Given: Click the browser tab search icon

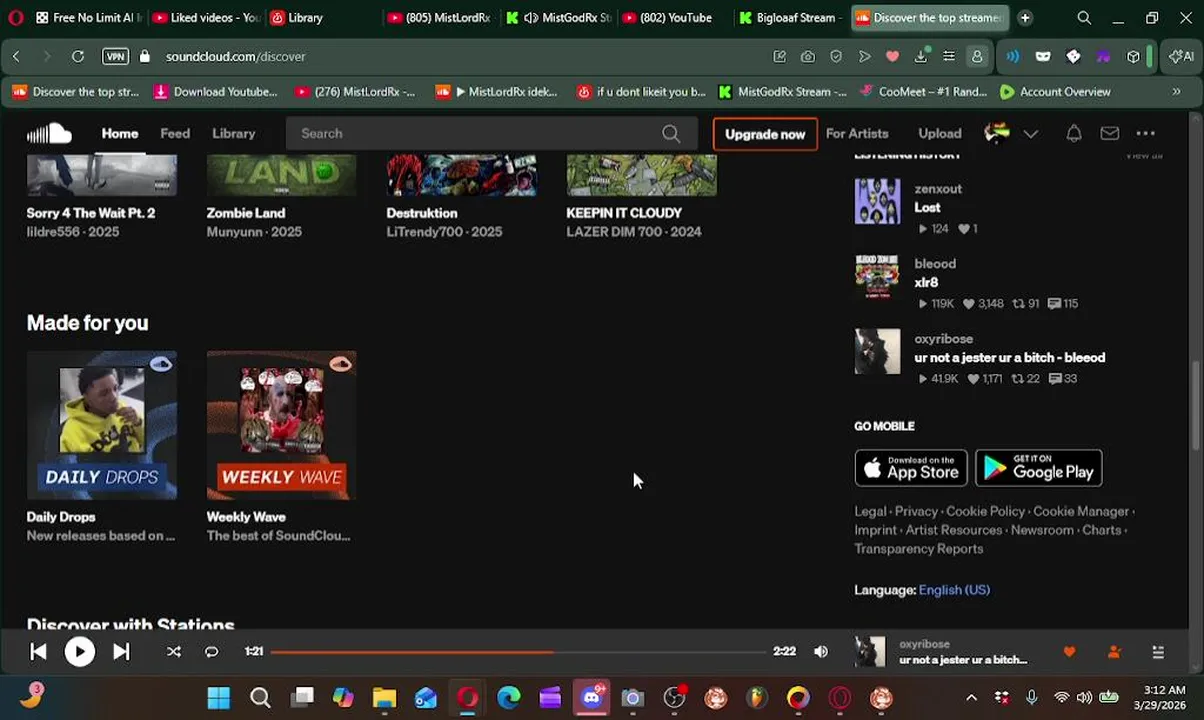Looking at the screenshot, I should [x=1084, y=18].
